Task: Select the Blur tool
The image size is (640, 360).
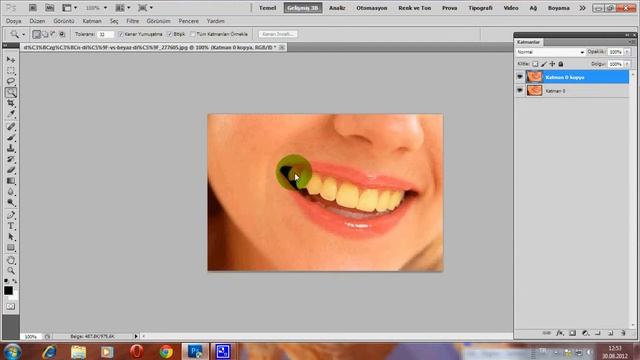Action: click(11, 191)
